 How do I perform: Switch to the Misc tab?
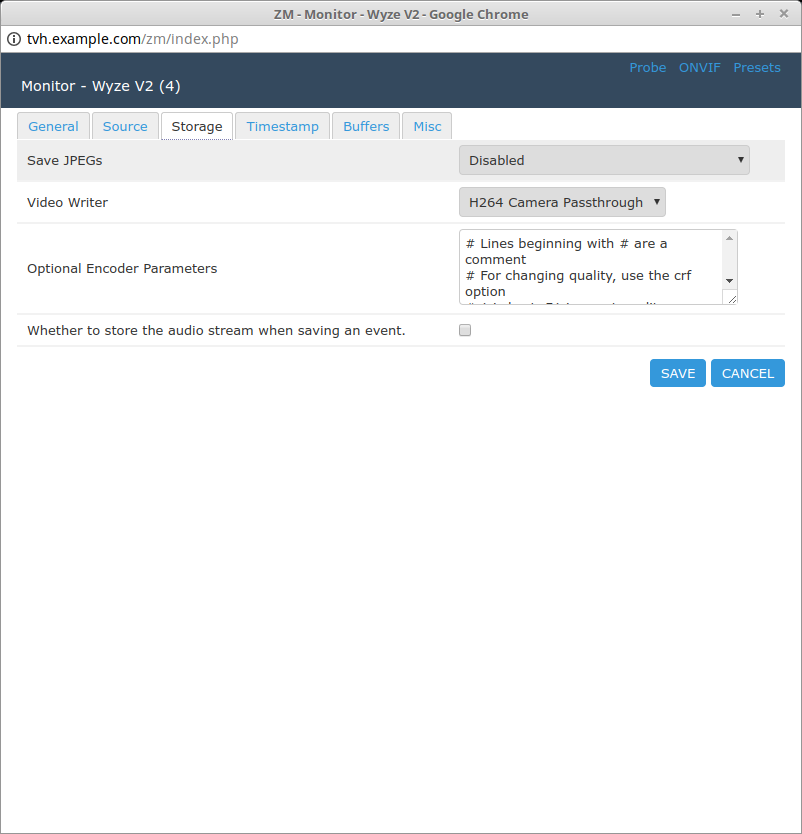coord(427,127)
